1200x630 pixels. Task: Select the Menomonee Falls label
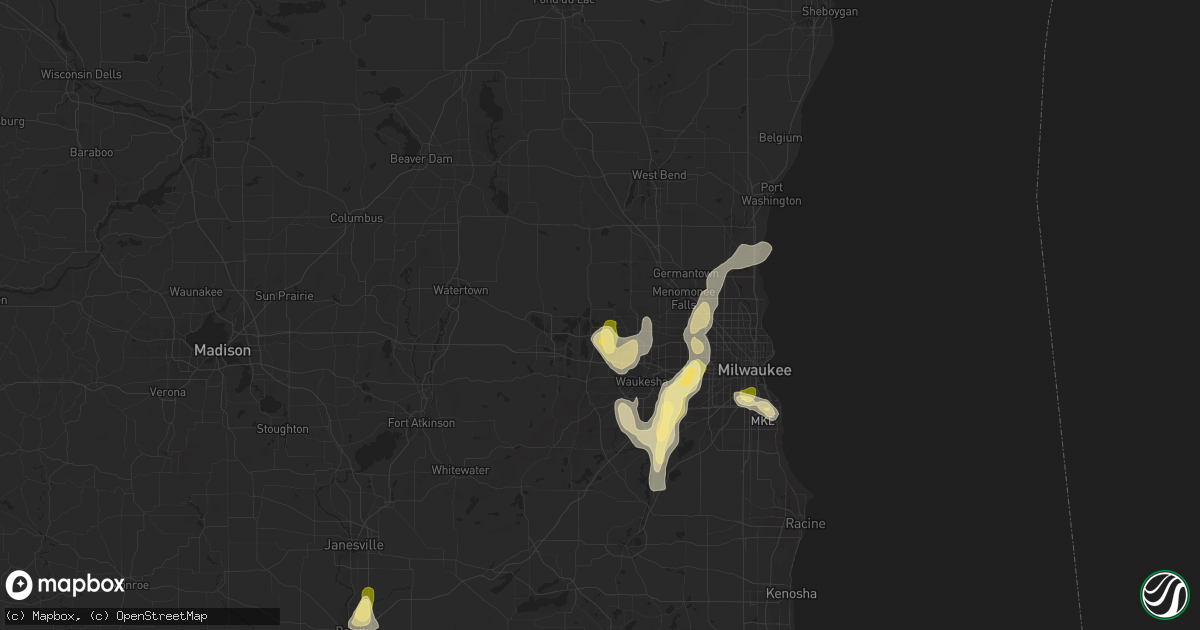click(x=681, y=298)
